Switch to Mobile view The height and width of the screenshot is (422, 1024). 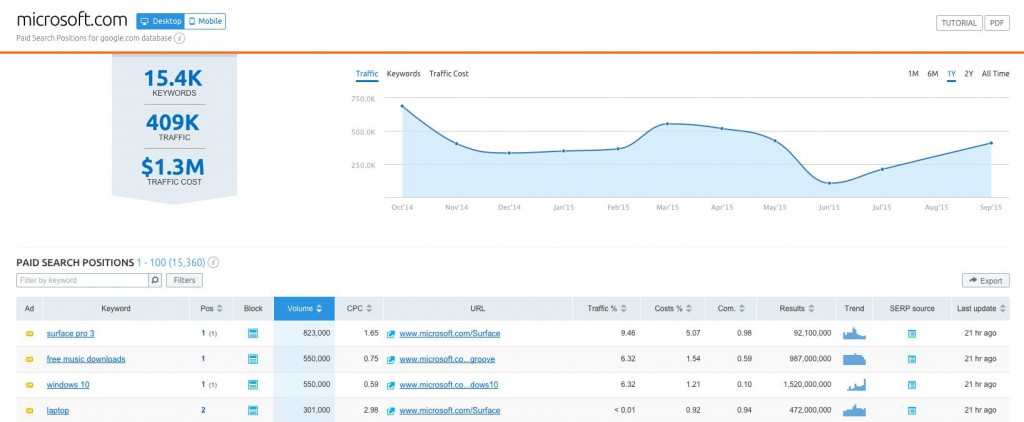click(x=205, y=21)
